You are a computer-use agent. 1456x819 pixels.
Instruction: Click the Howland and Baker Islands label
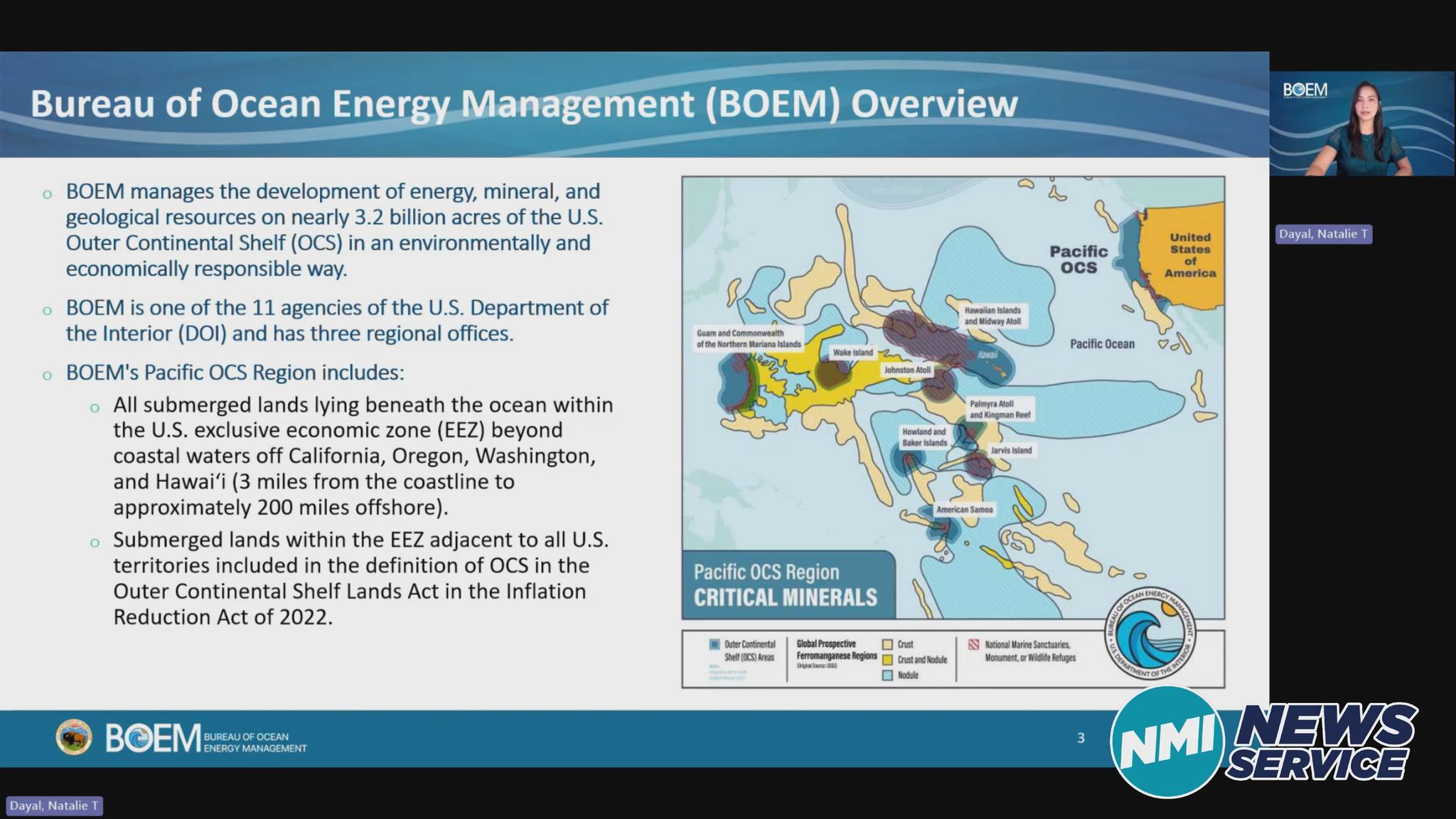click(x=924, y=437)
